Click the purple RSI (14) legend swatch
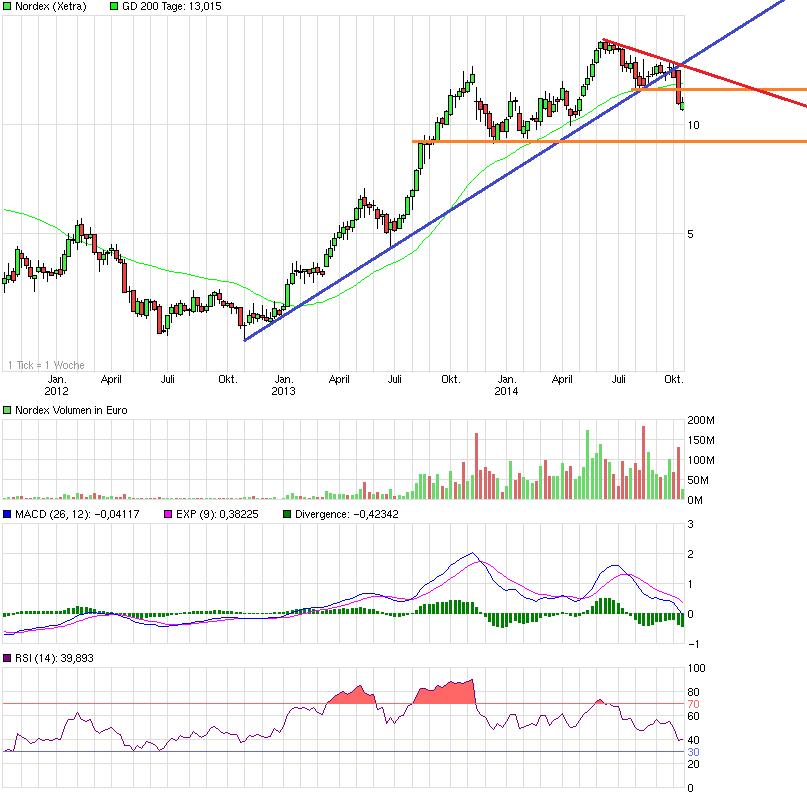This screenshot has width=807, height=796. pyautogui.click(x=7, y=658)
